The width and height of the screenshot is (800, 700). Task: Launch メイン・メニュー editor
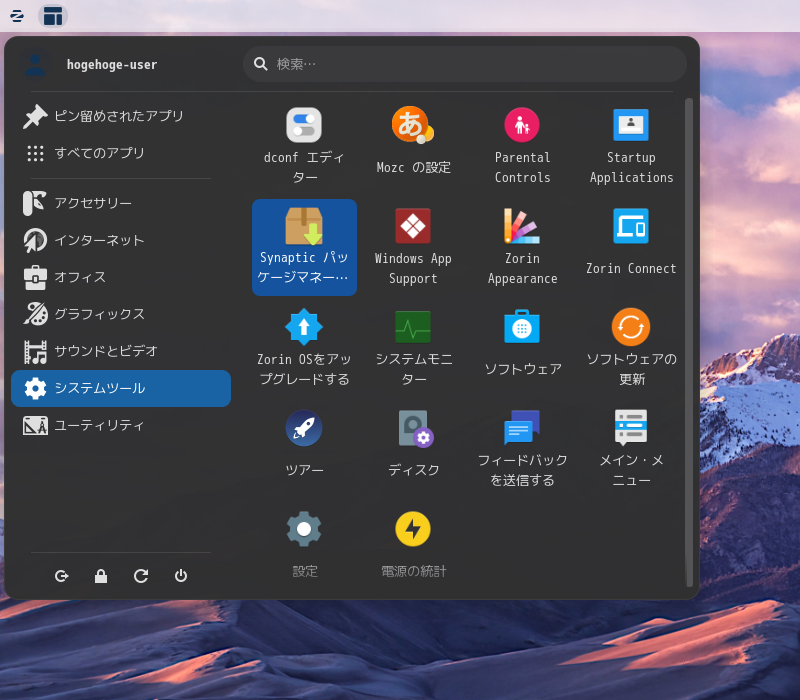click(x=631, y=449)
